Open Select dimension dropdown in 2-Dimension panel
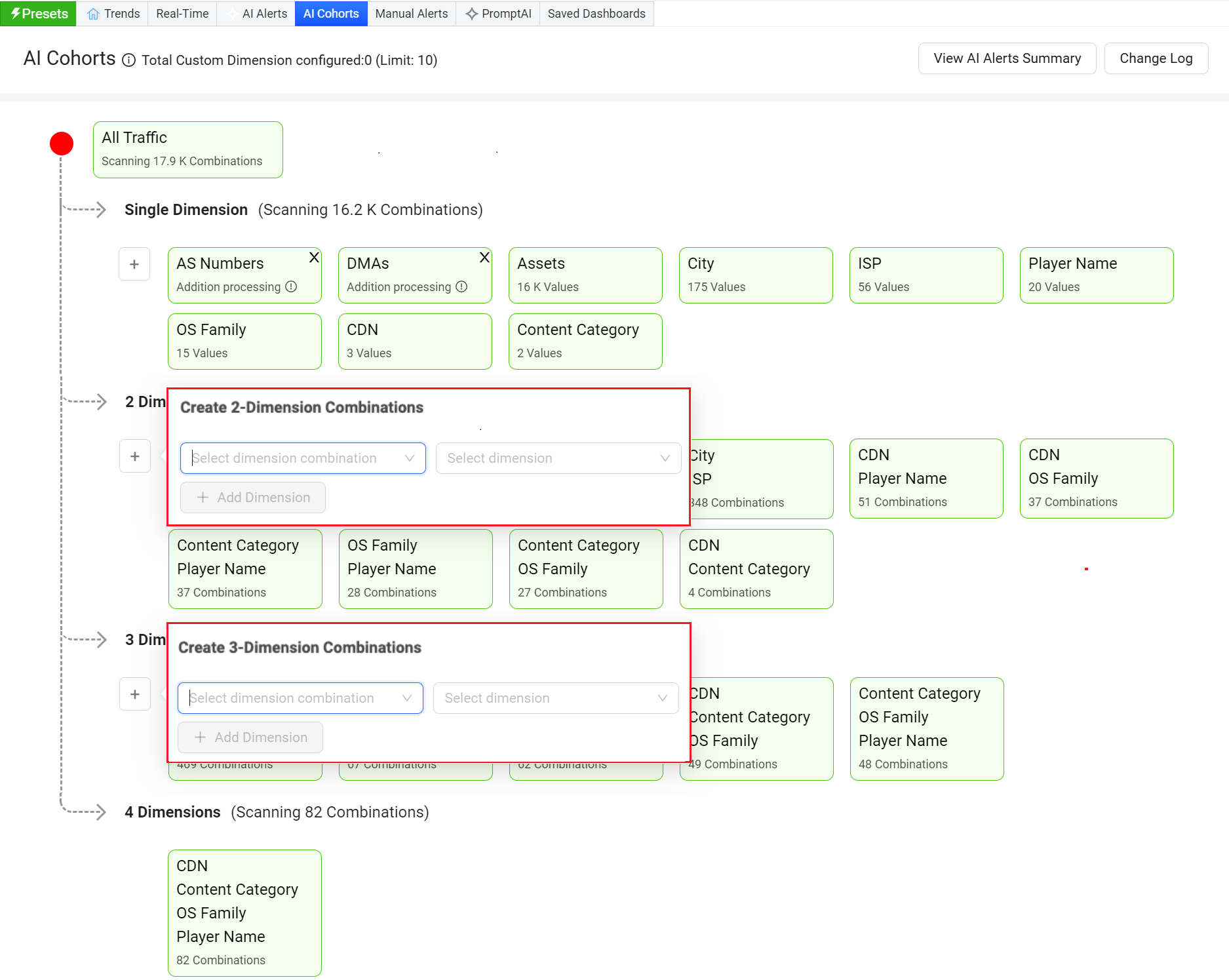1229x980 pixels. tap(558, 458)
